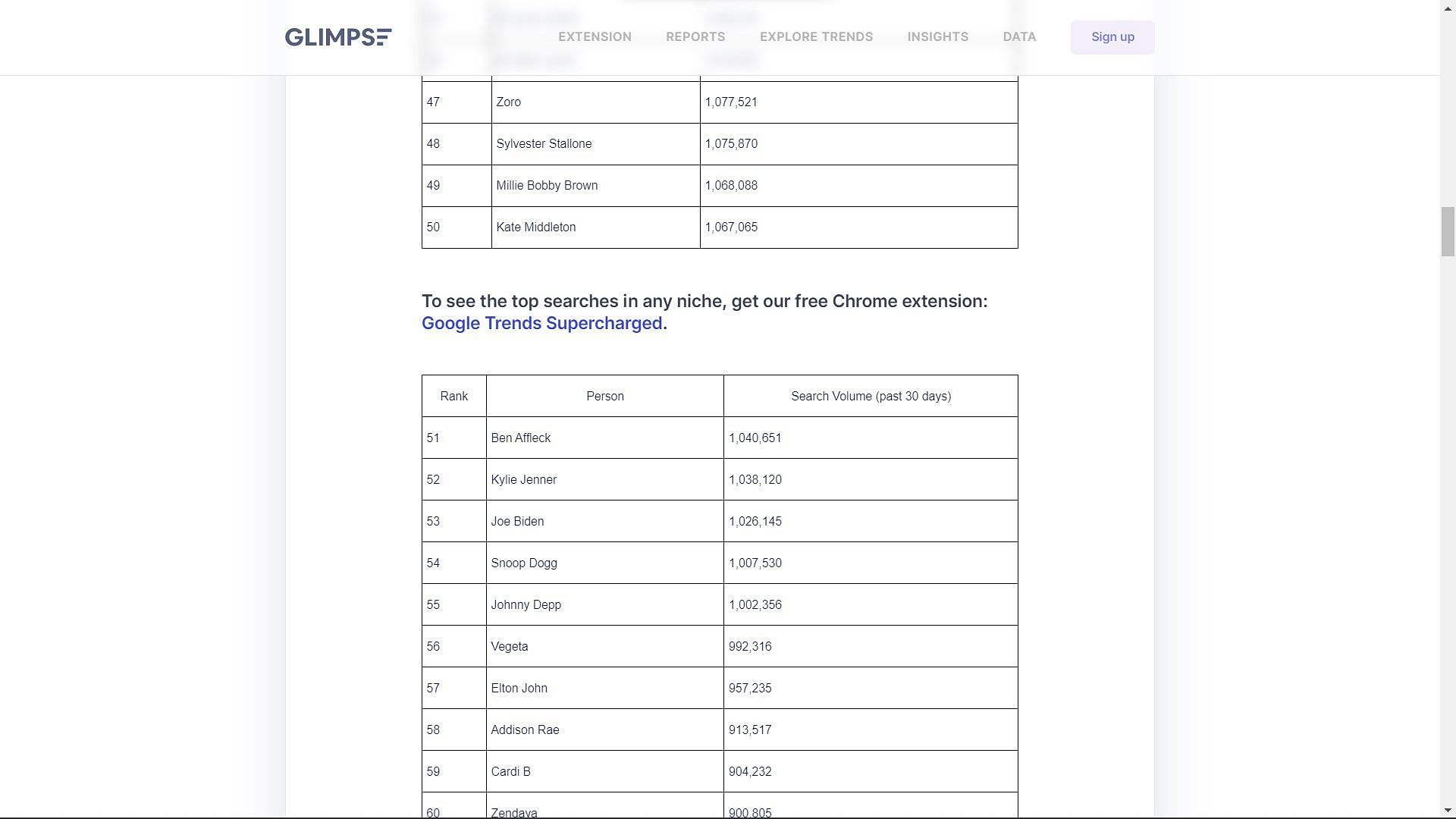Open the Reports menu item
1456x819 pixels.
pos(695,37)
